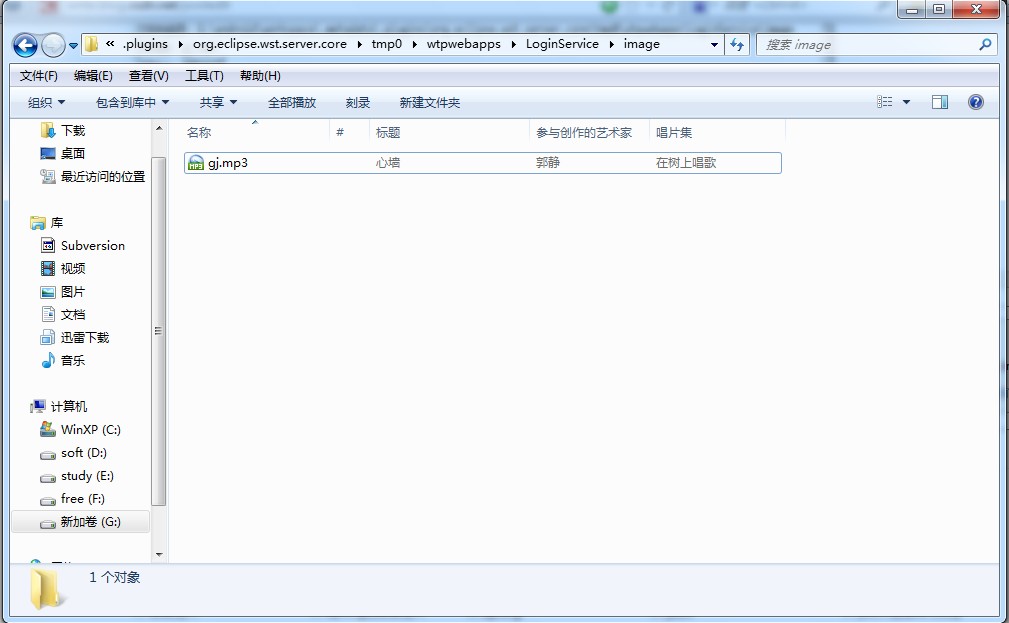
Task: Toggle the preview pane icon
Action: point(940,102)
